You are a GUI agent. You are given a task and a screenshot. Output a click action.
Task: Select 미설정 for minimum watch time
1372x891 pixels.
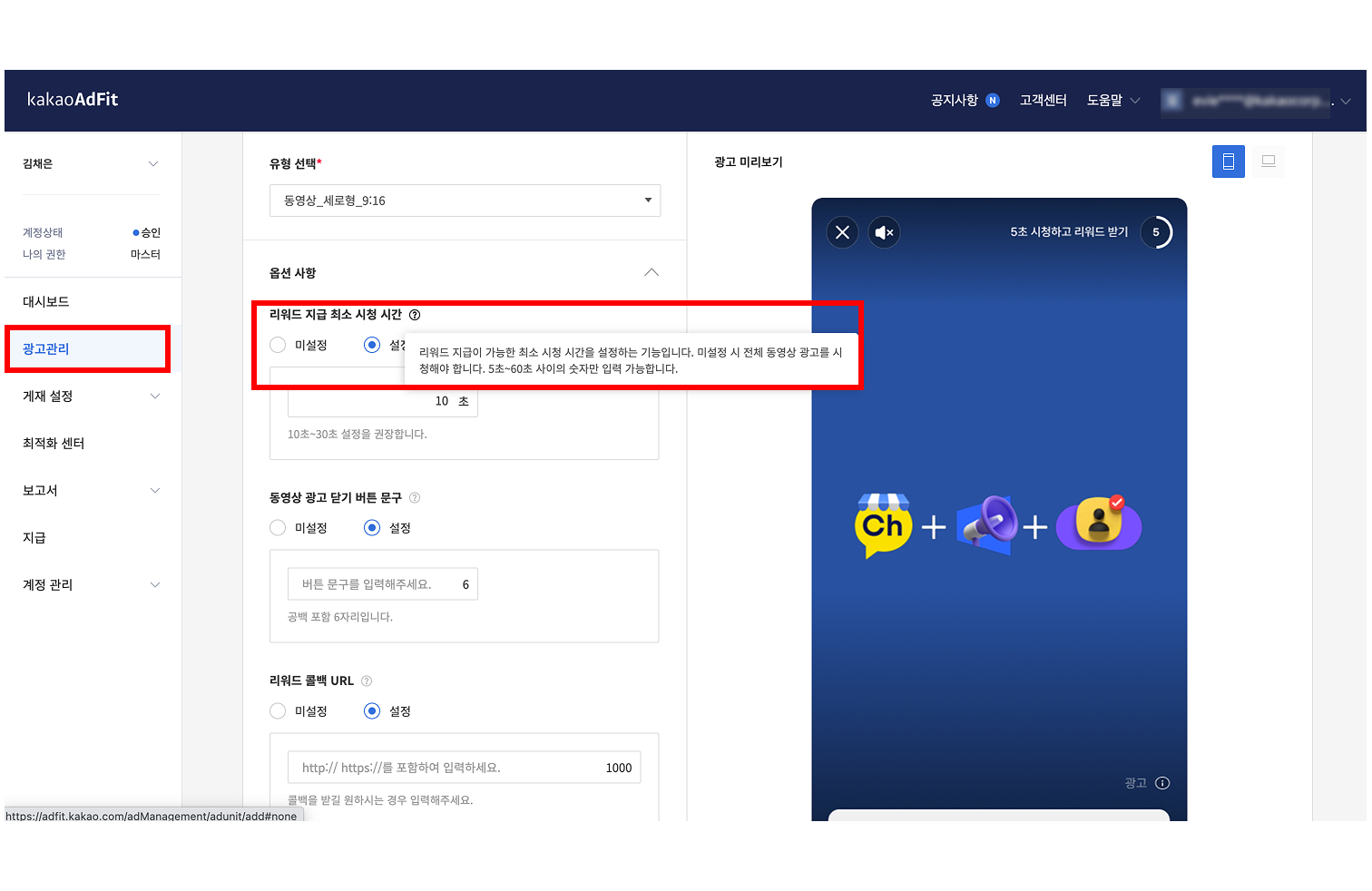(x=278, y=345)
